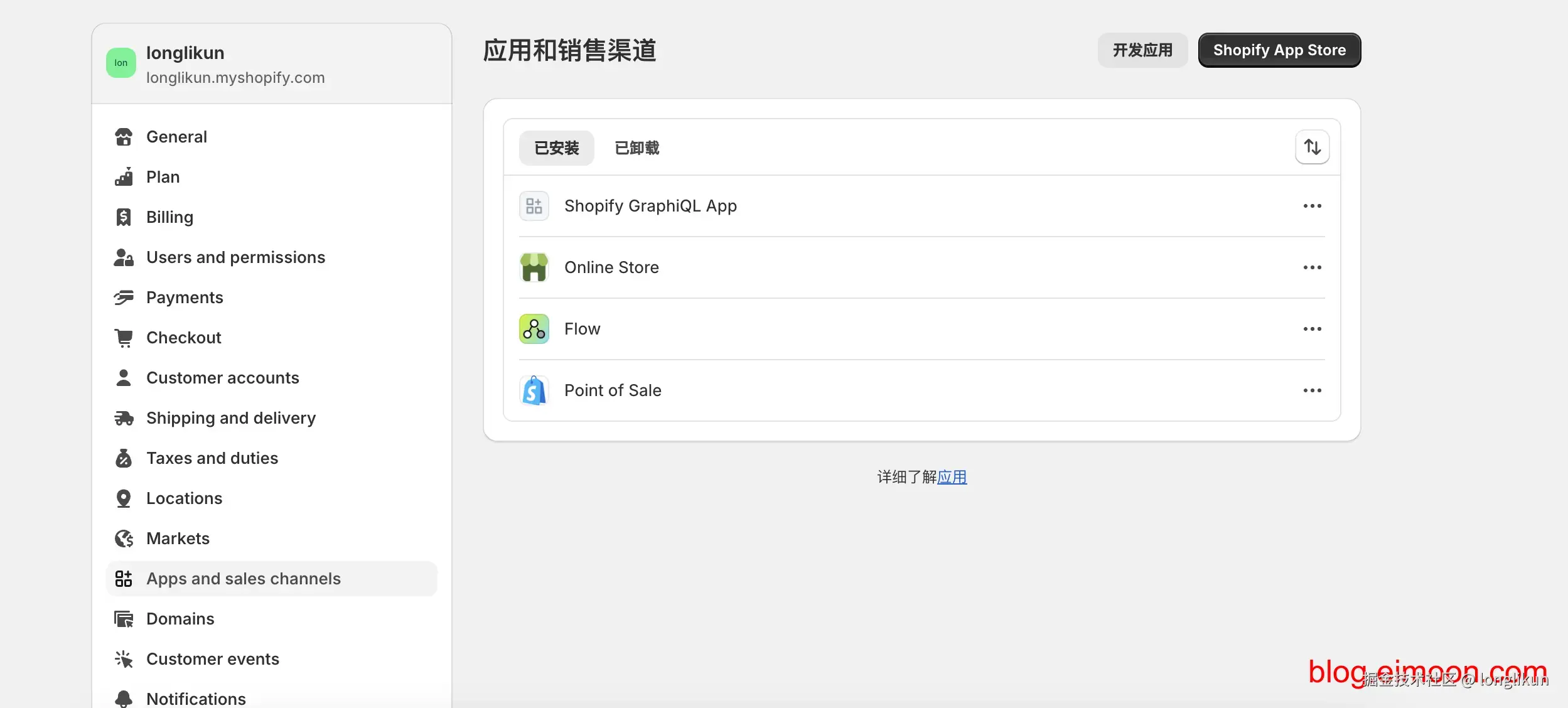1568x708 pixels.
Task: Click the Checkout cart icon
Action: point(124,337)
